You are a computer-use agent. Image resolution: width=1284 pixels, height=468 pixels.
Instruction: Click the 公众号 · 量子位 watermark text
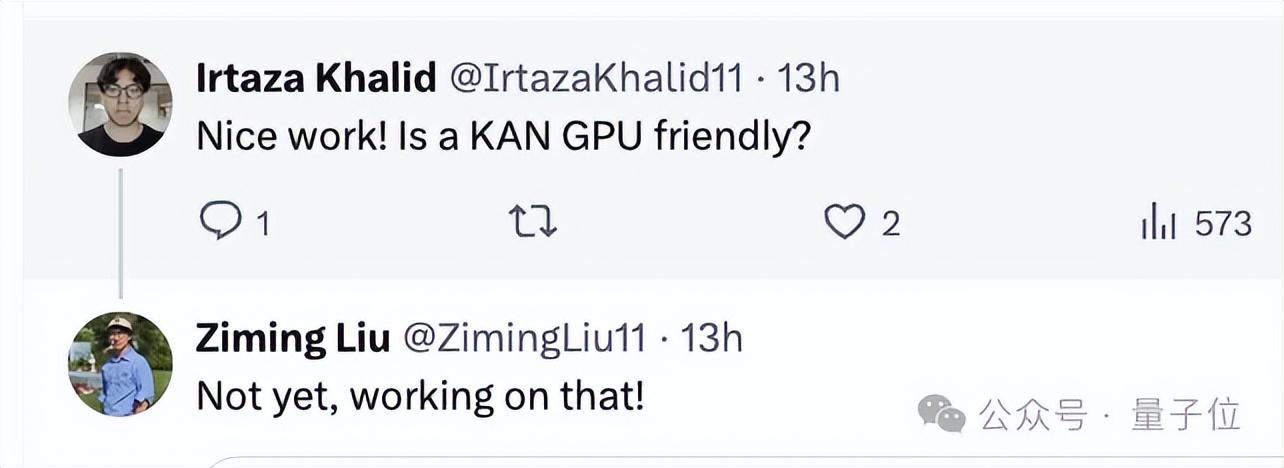click(x=1110, y=413)
